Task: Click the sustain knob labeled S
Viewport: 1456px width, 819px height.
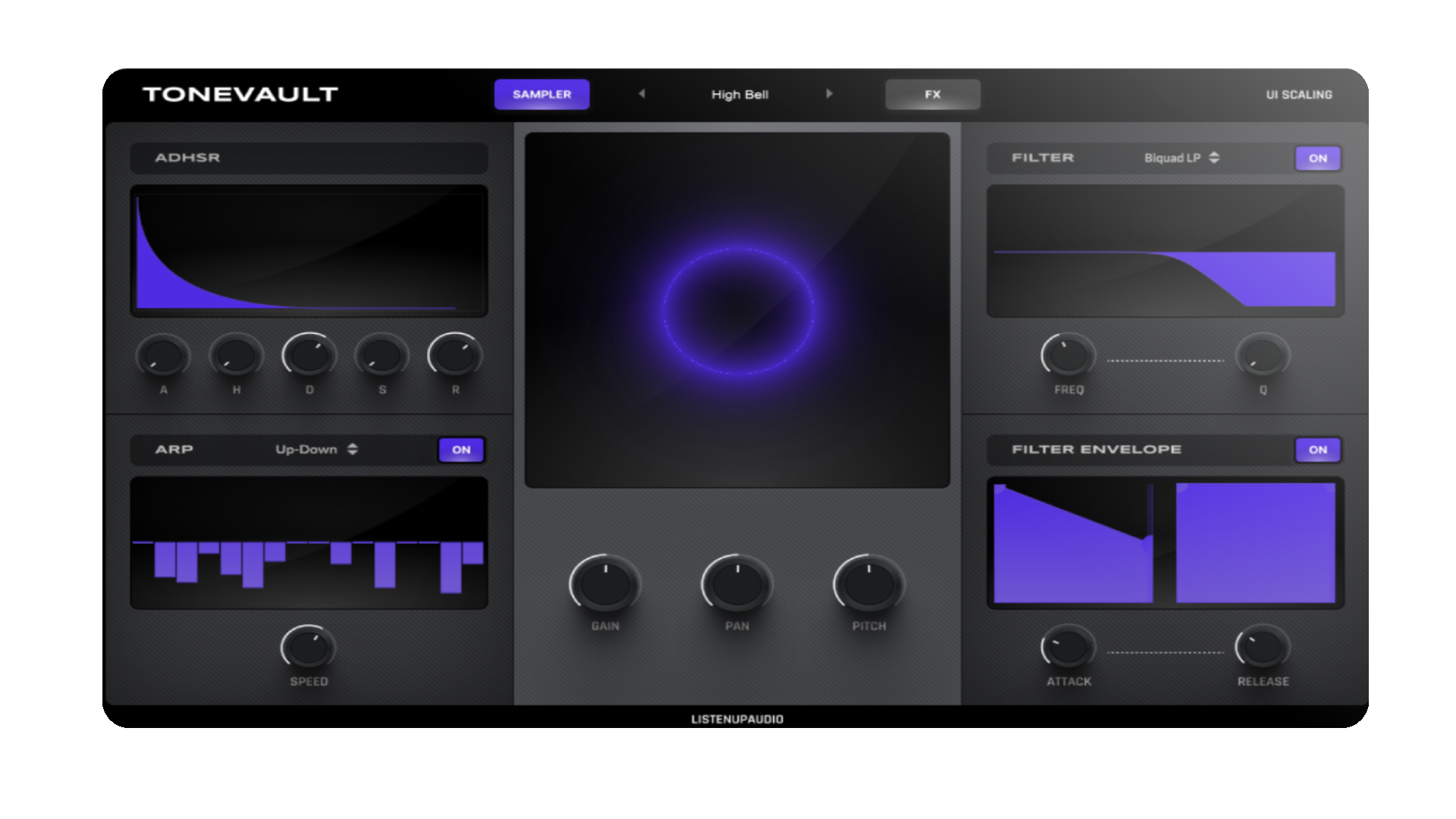Action: [381, 356]
